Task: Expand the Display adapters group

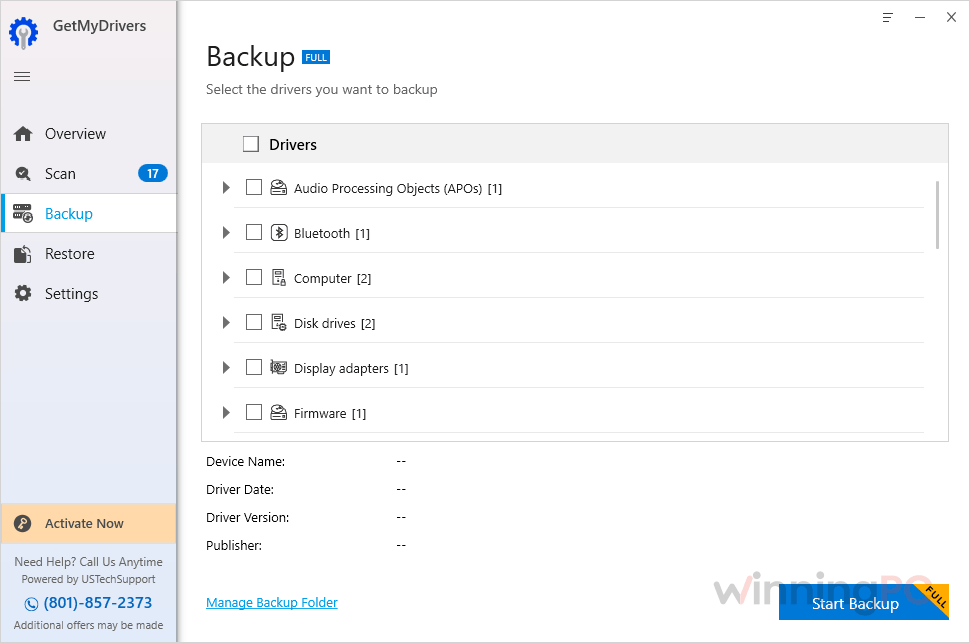Action: coord(226,368)
